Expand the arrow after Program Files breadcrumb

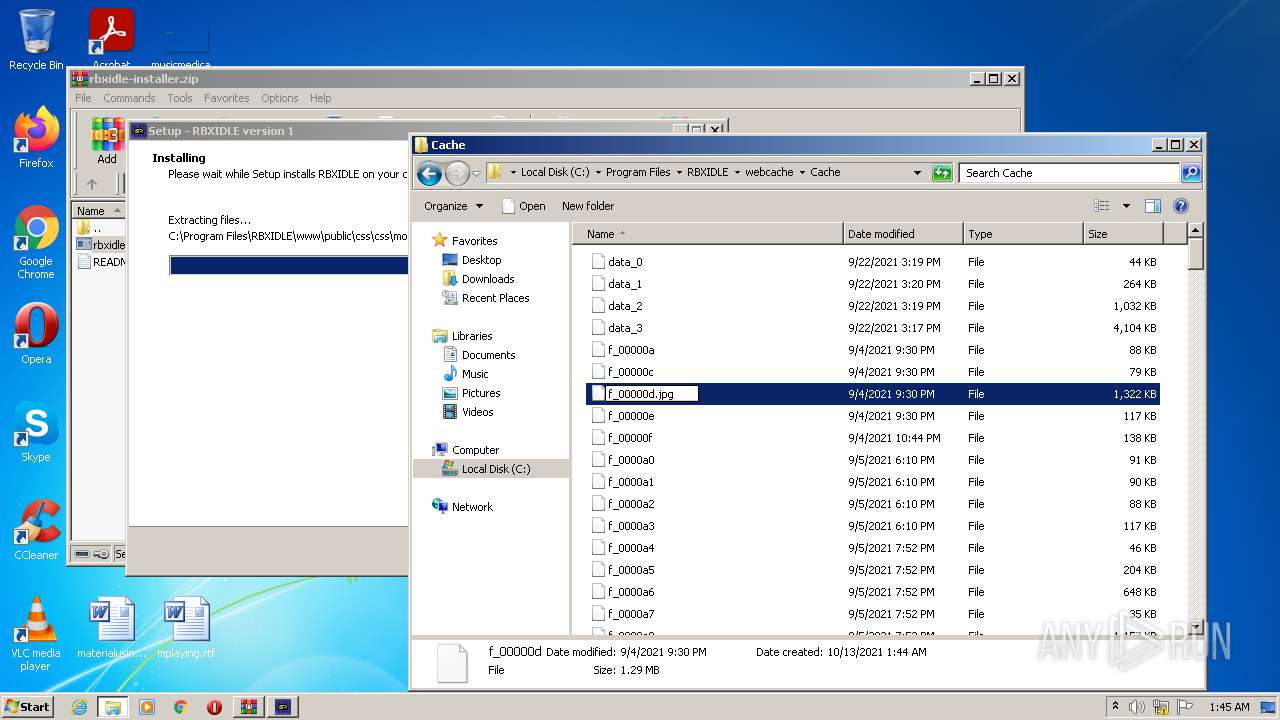pos(679,172)
